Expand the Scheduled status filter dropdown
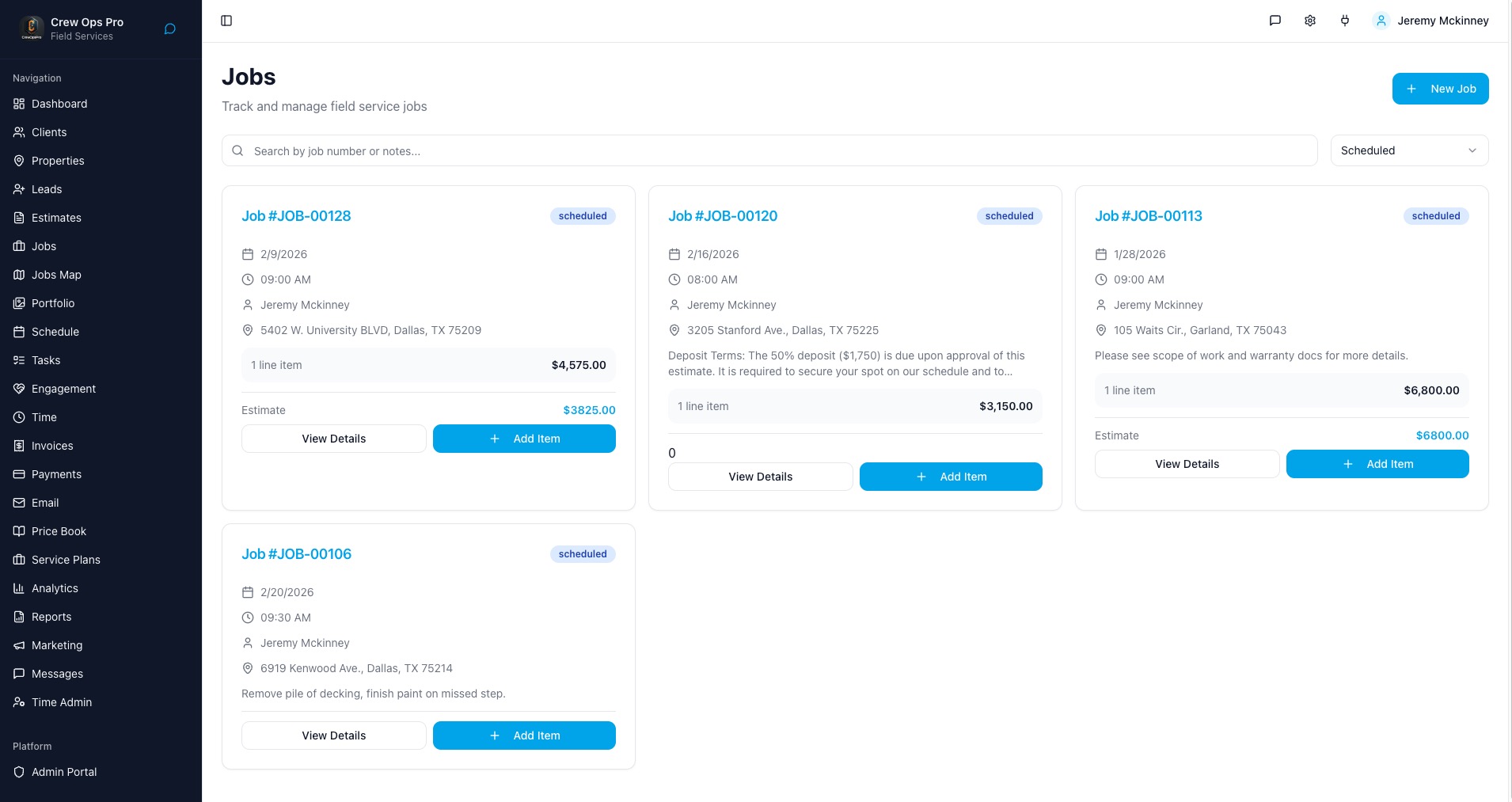The width and height of the screenshot is (1512, 802). (x=1409, y=150)
